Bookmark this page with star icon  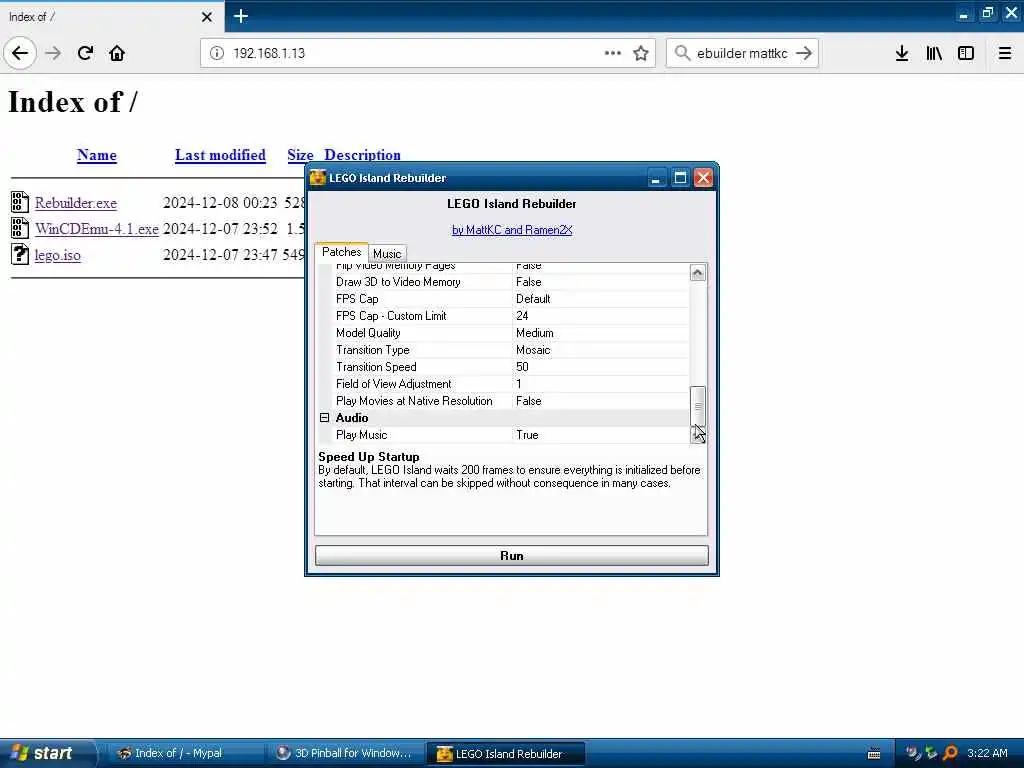[x=641, y=53]
